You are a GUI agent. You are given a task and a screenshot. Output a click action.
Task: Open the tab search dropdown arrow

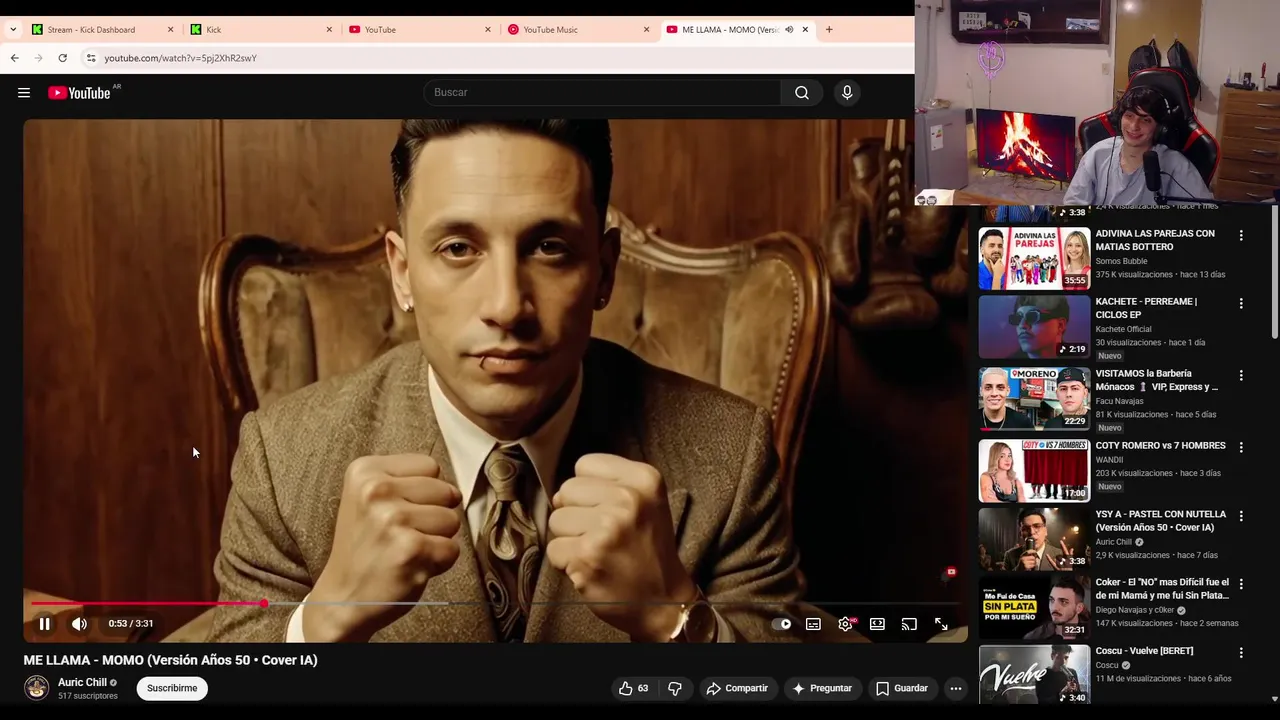[13, 30]
